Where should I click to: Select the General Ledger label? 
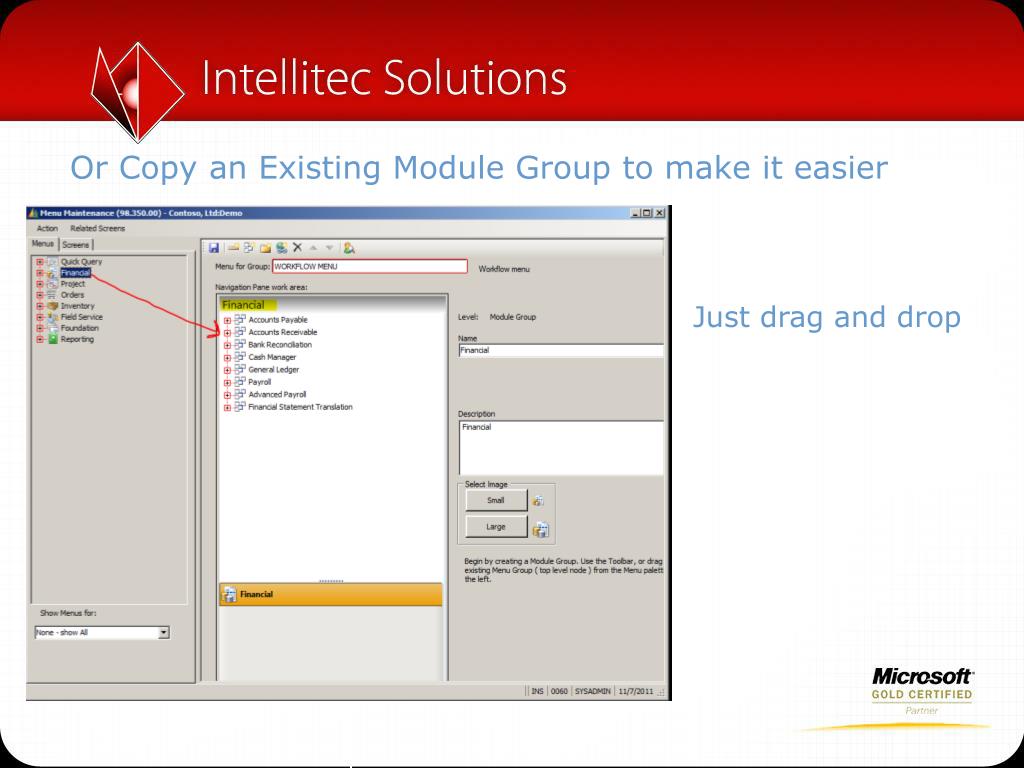click(x=274, y=370)
